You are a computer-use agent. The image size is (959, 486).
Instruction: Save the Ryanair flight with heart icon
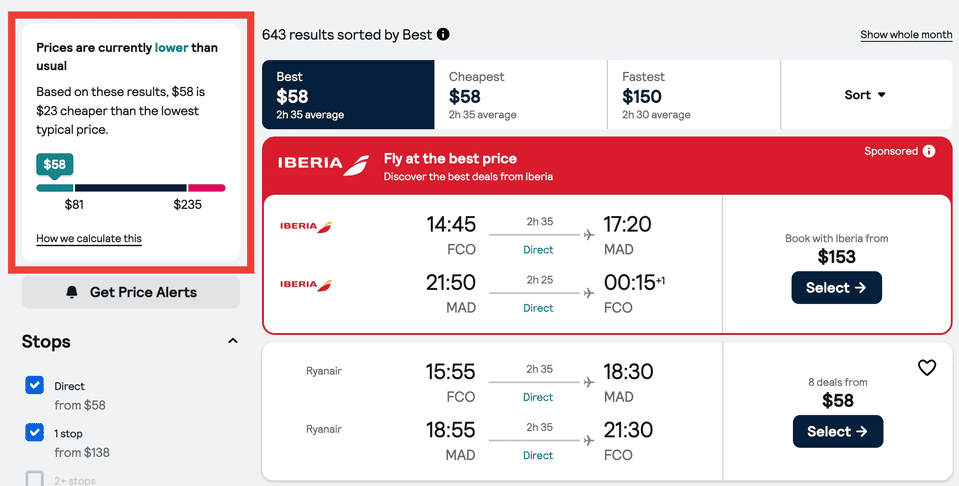pyautogui.click(x=927, y=368)
